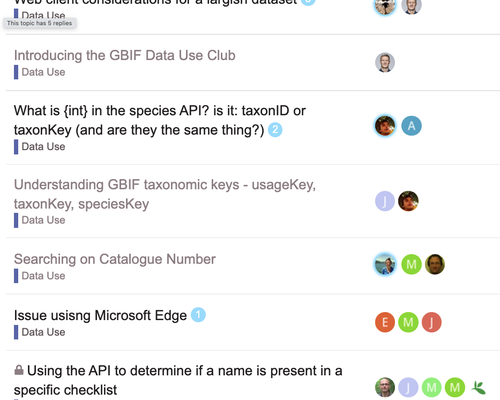The width and height of the screenshot is (500, 400).
Task: Open topic about {int} in the species API
Action: pos(160,120)
